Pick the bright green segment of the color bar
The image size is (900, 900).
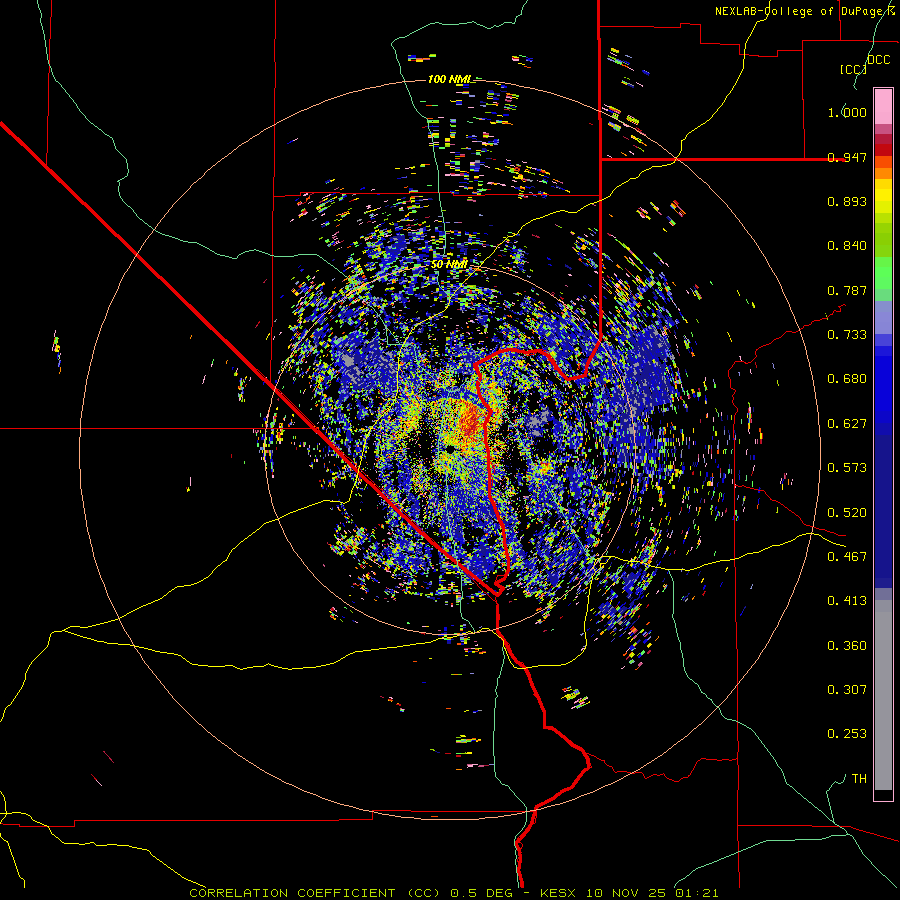pos(883,273)
